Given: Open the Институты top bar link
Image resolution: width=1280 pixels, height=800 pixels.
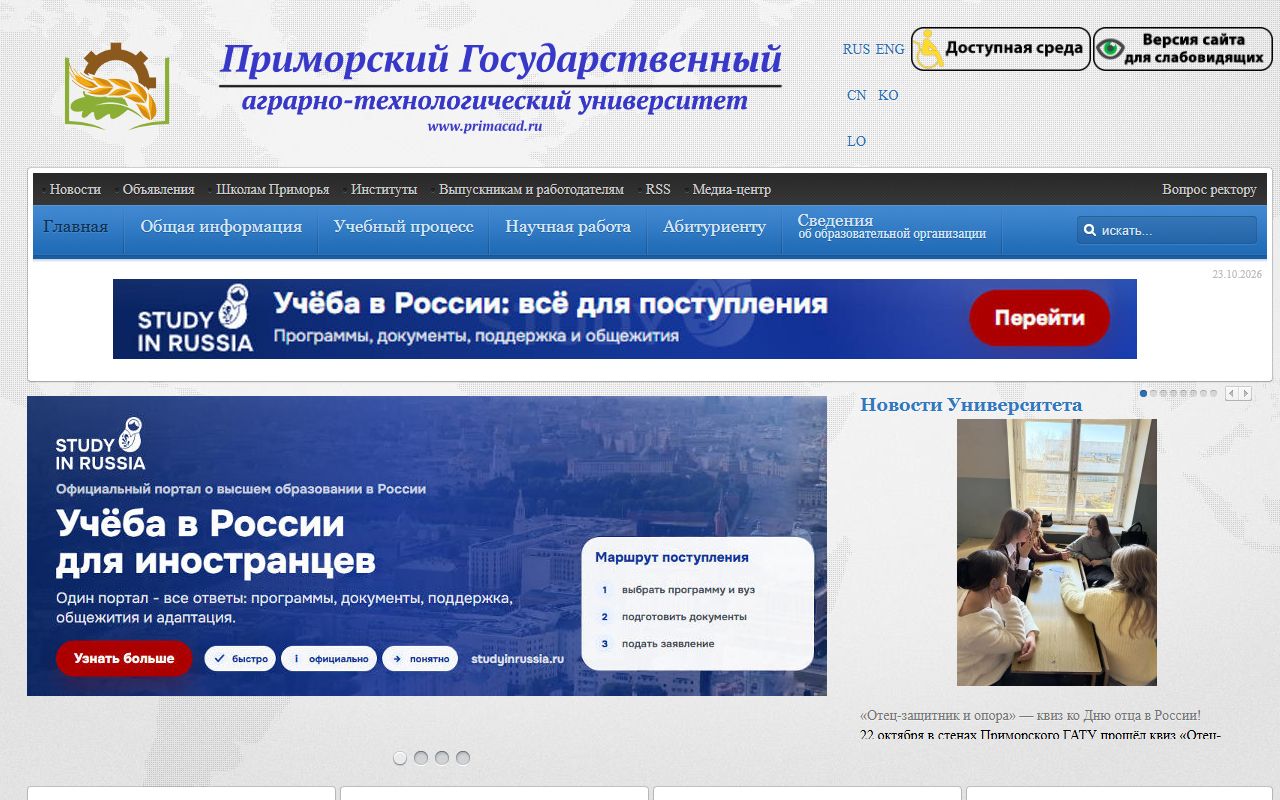Looking at the screenshot, I should [x=384, y=190].
